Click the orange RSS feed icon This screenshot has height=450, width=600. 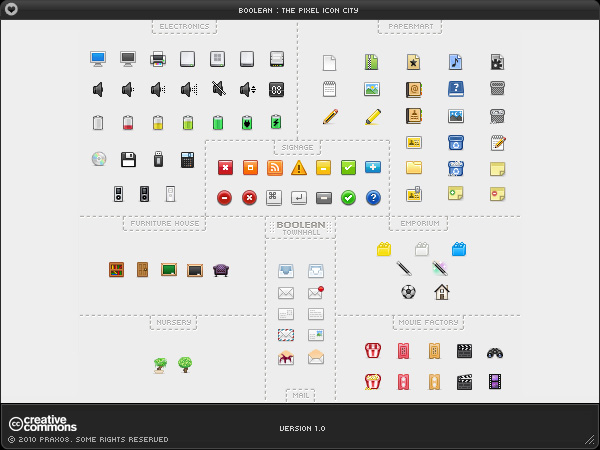coord(274,168)
